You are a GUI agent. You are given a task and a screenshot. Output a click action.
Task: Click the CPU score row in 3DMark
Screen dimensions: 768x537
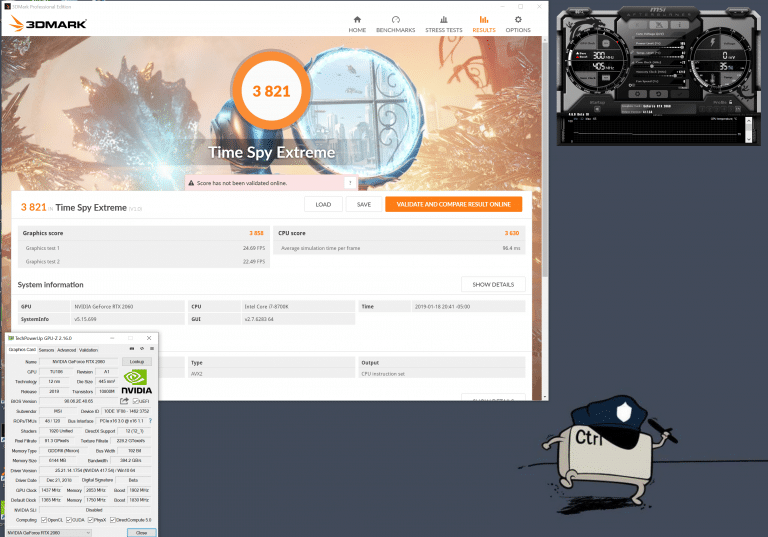[x=399, y=233]
